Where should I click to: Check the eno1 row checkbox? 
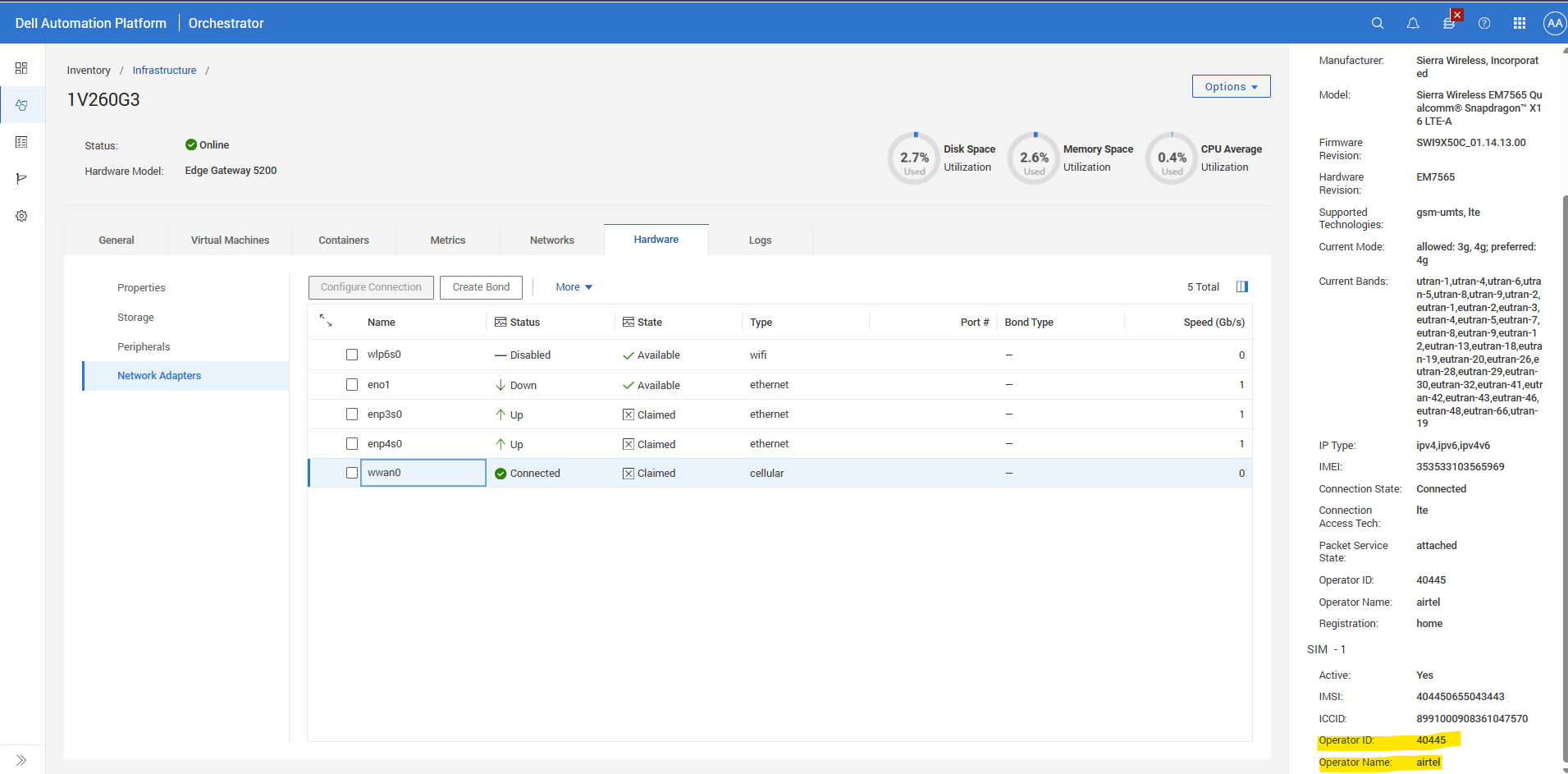pos(352,384)
